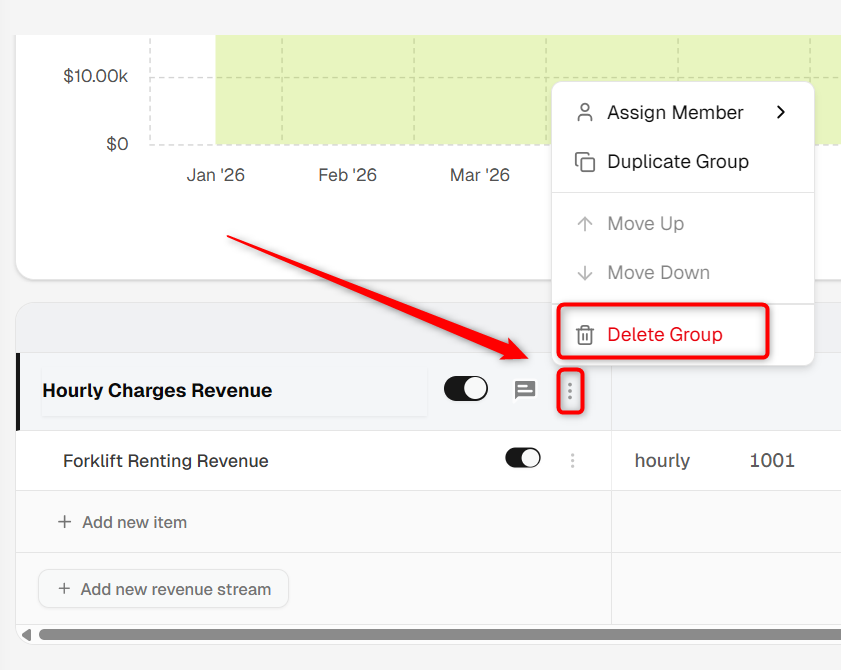Click the Feb '26 axis label
The height and width of the screenshot is (670, 841).
(x=348, y=175)
